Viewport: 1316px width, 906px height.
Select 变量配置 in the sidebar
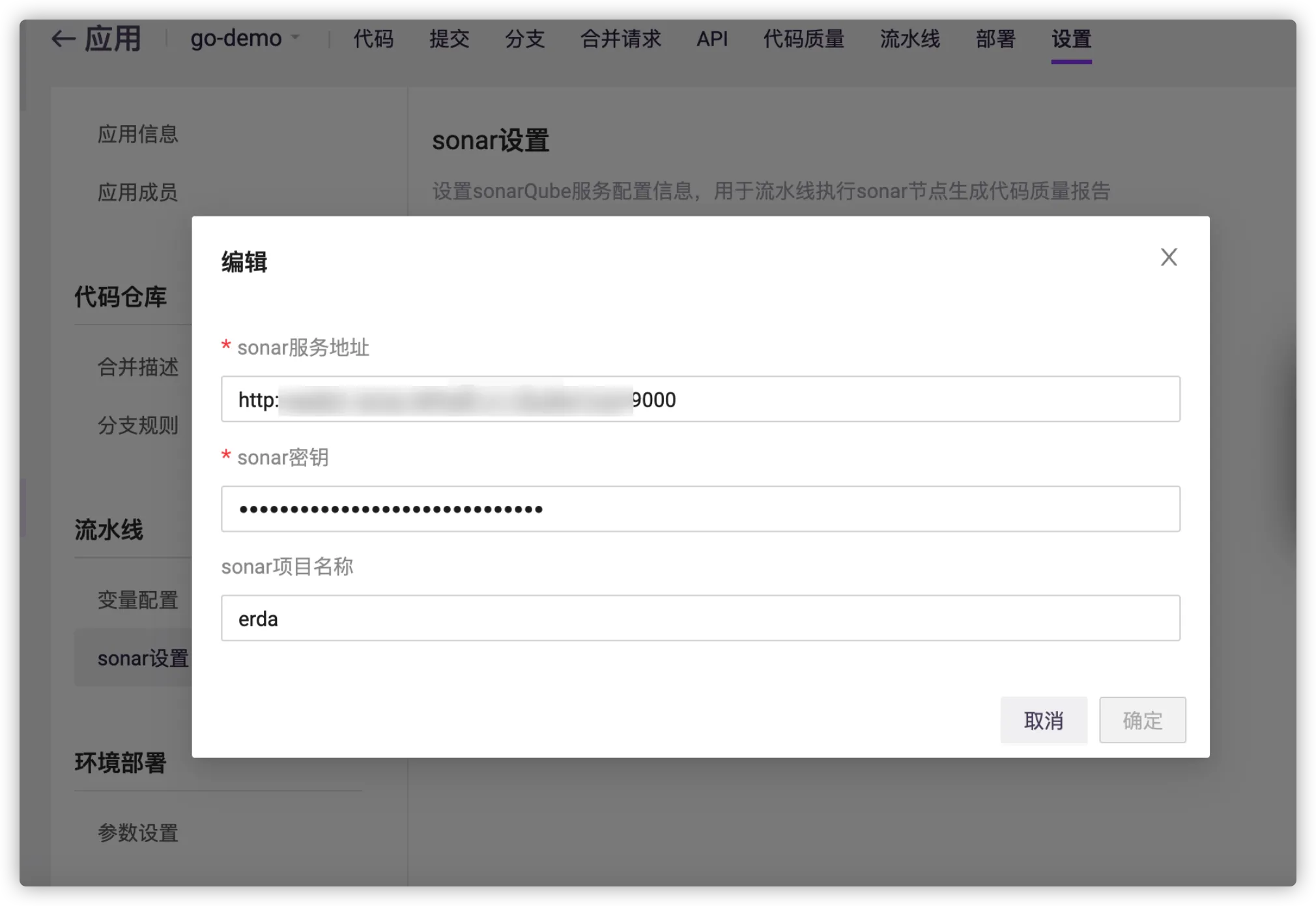[137, 600]
